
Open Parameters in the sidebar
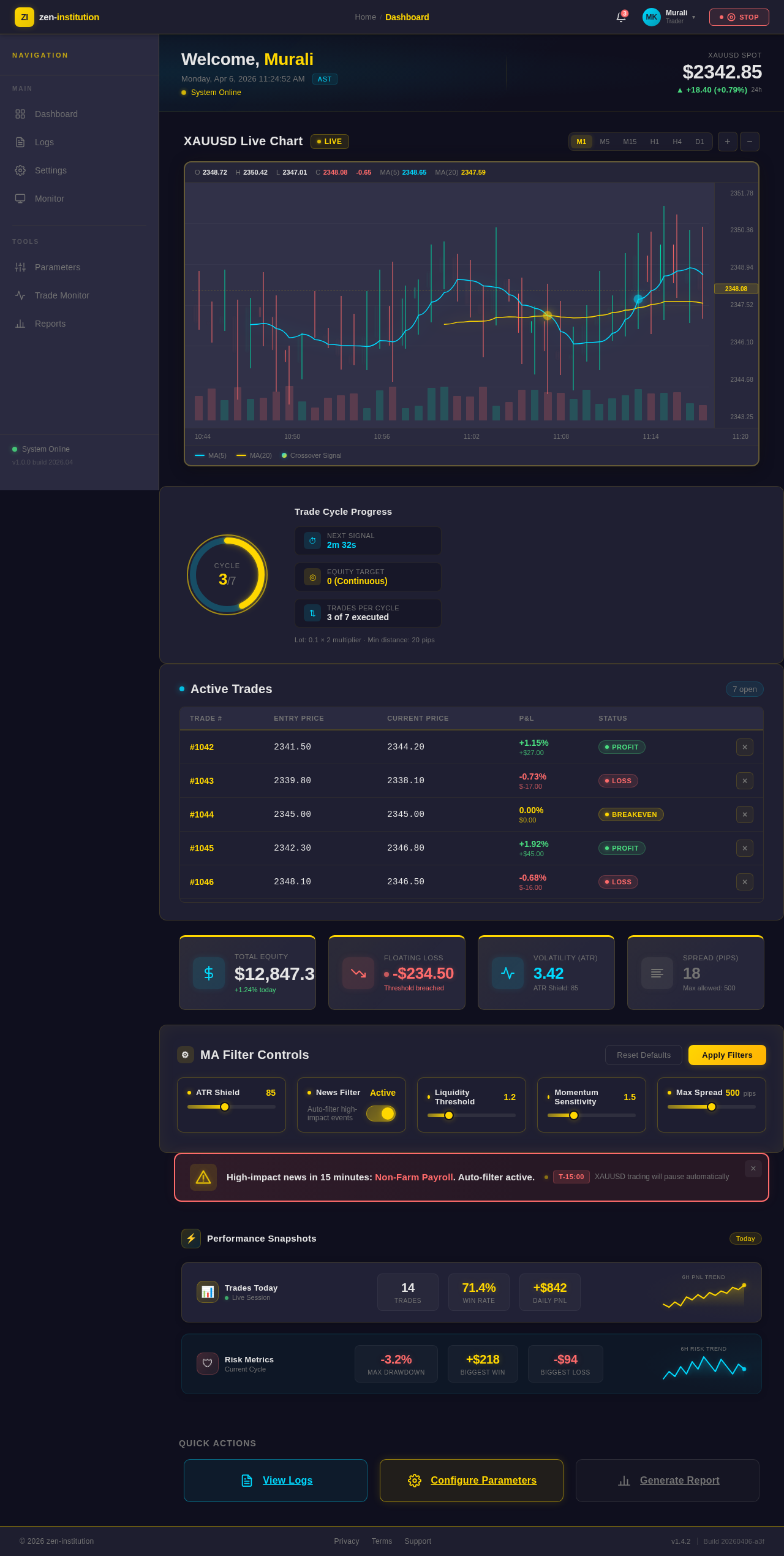pyautogui.click(x=80, y=267)
